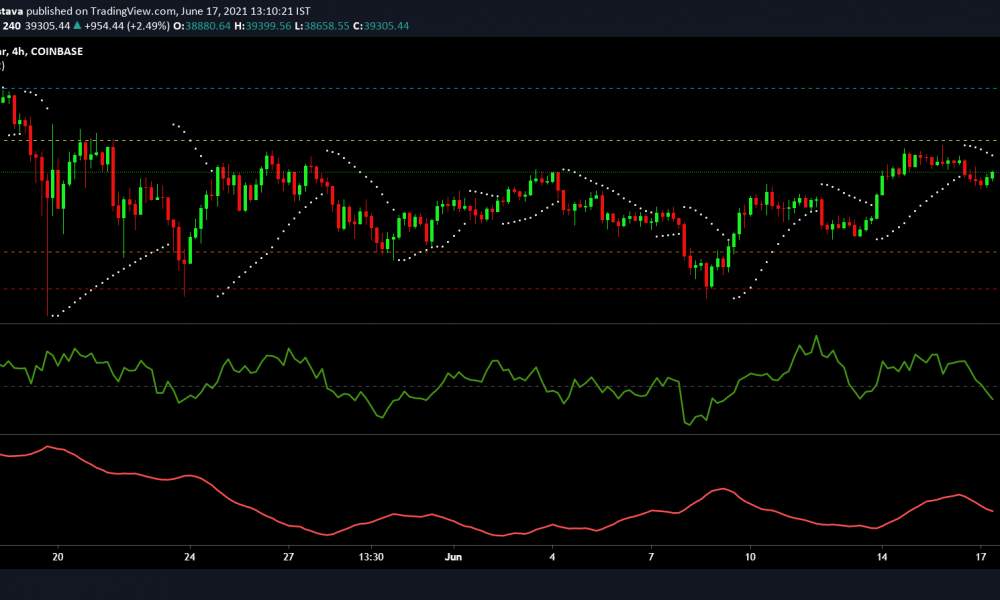The height and width of the screenshot is (600, 1000).
Task: Select the orange dashed horizontal level line
Action: pos(500,252)
